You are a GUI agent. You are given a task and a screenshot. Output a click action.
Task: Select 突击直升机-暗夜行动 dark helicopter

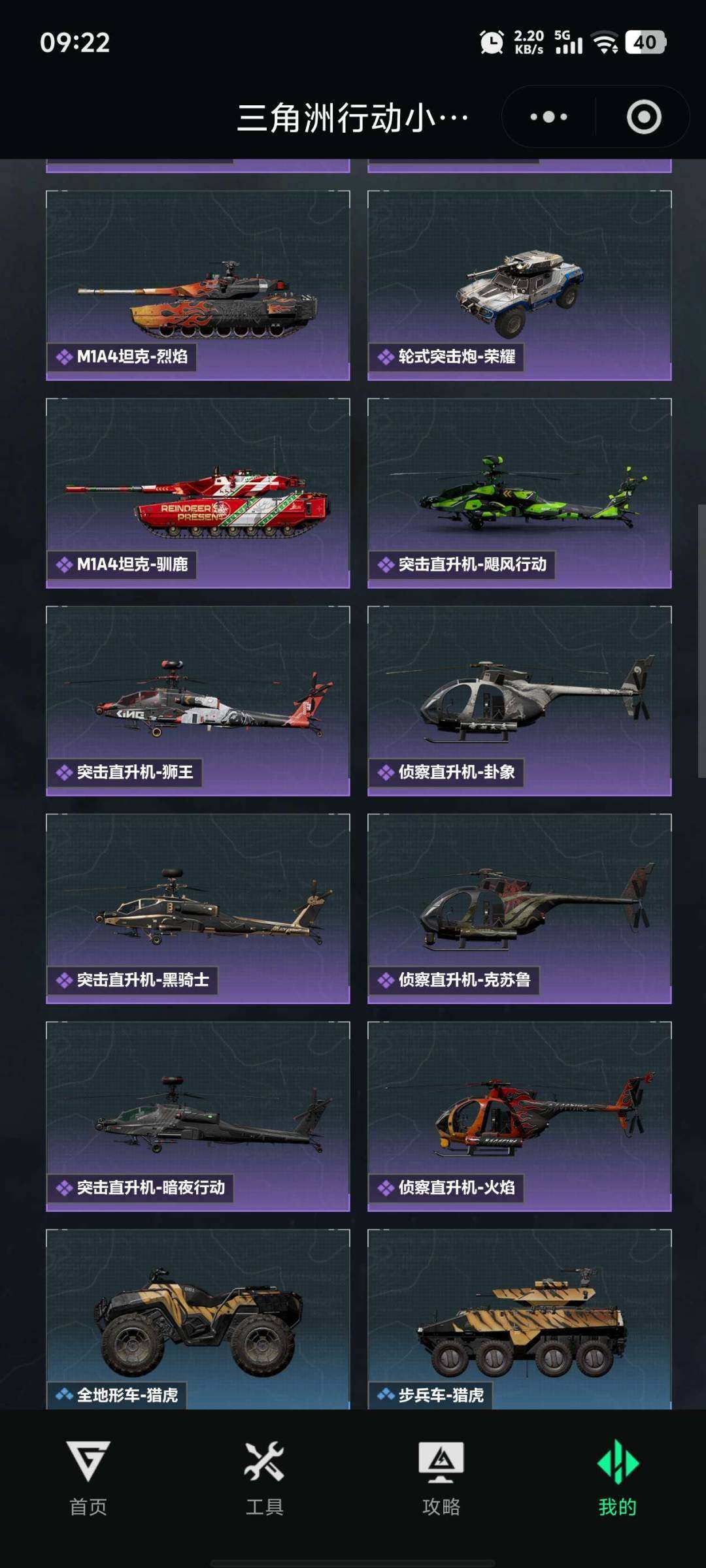198,1117
